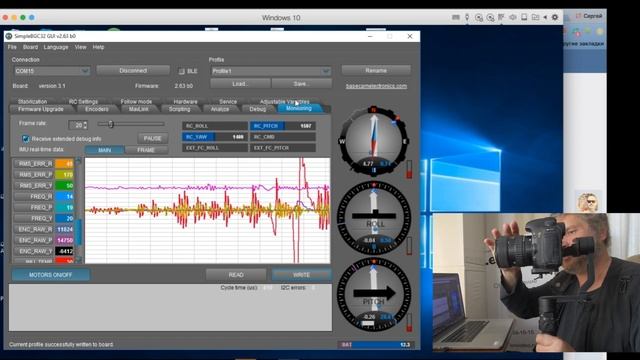Click the green RMS_ERR_Y color swatch
640x360 pixels.
point(64,186)
